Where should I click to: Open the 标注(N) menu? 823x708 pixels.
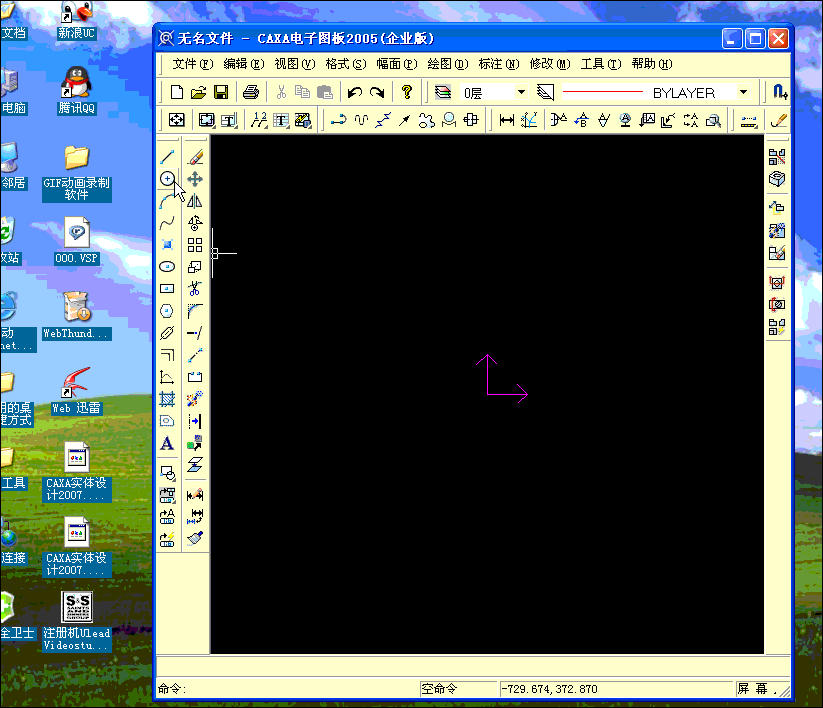click(x=499, y=64)
